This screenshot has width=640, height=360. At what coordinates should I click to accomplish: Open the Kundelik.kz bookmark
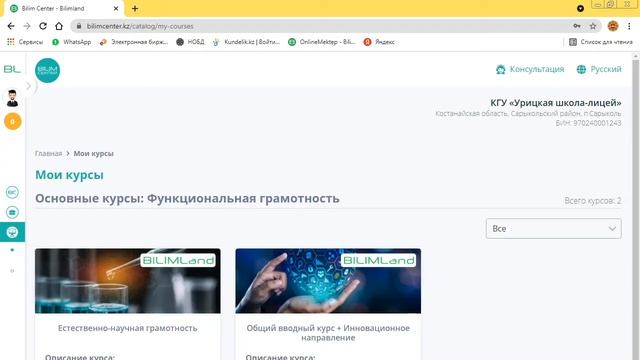click(246, 42)
